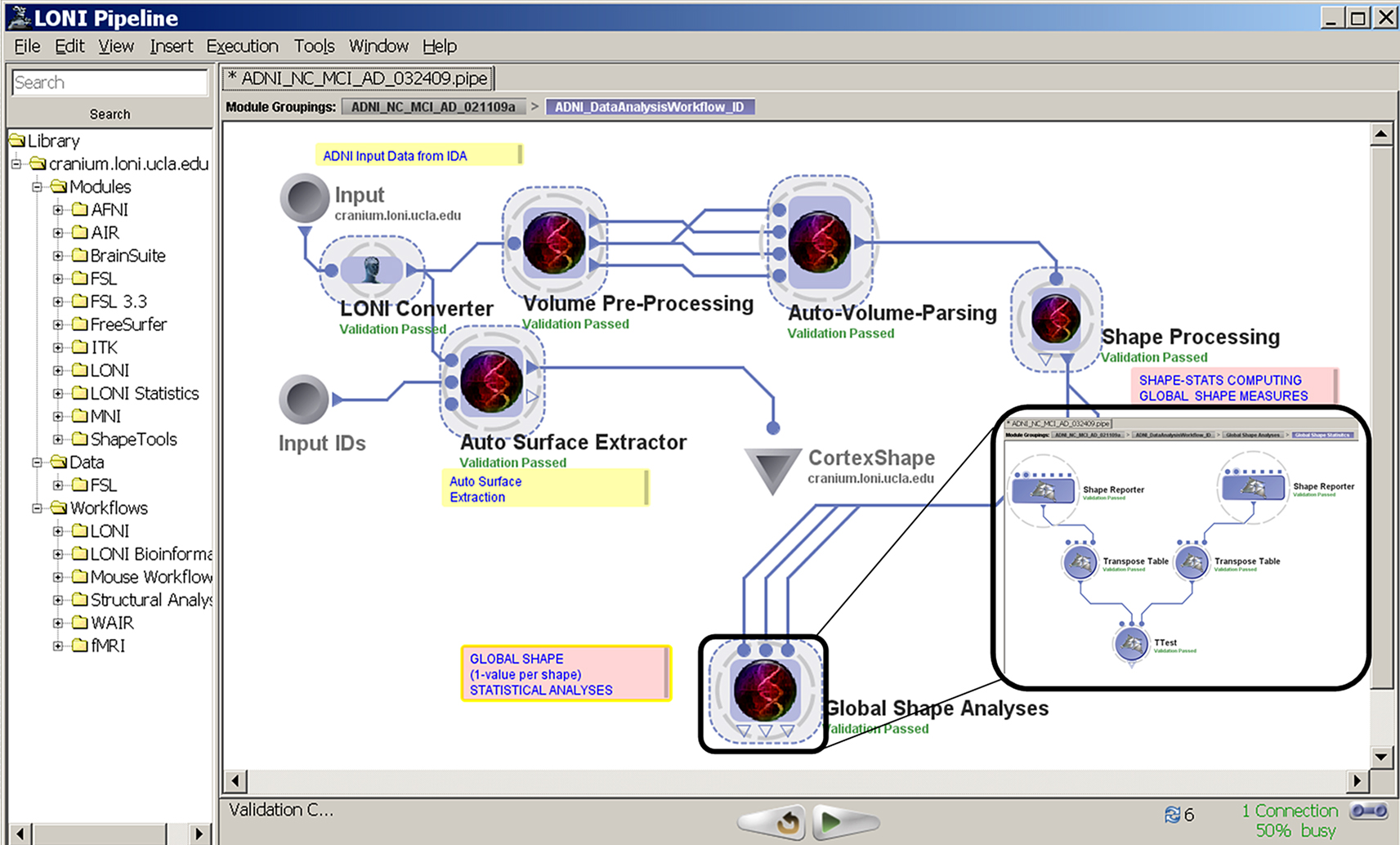
Task: Click the Search button below the field
Action: coord(110,114)
